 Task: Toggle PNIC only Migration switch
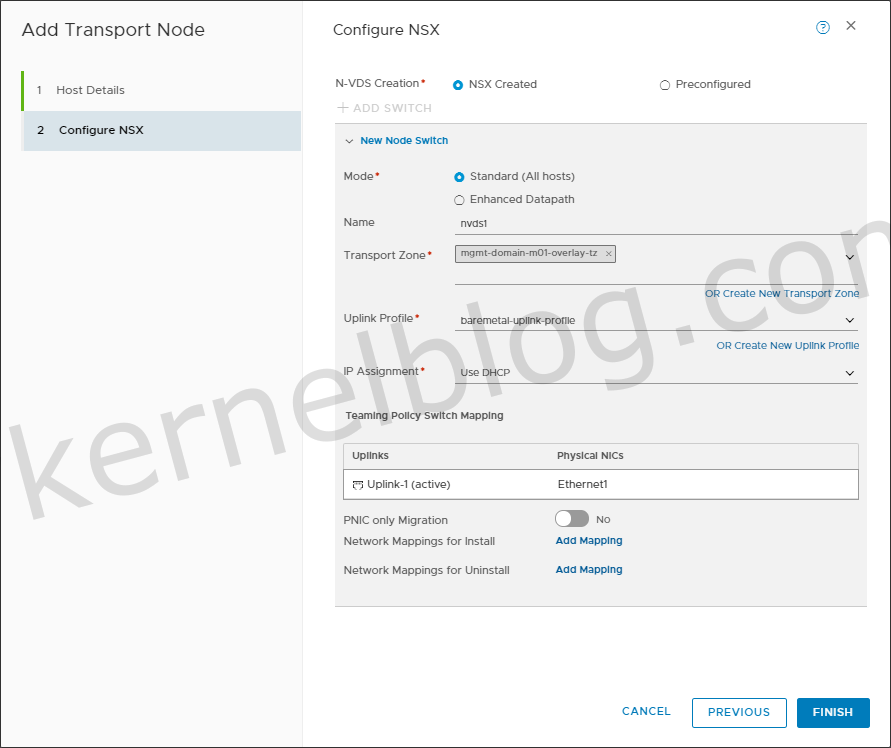click(572, 519)
